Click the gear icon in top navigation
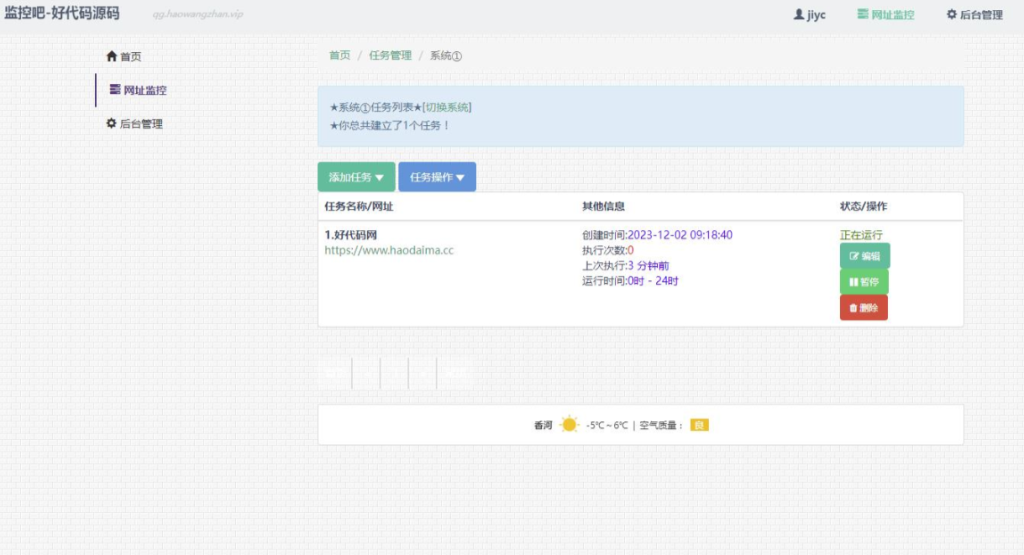The height and width of the screenshot is (555, 1024). coord(952,14)
